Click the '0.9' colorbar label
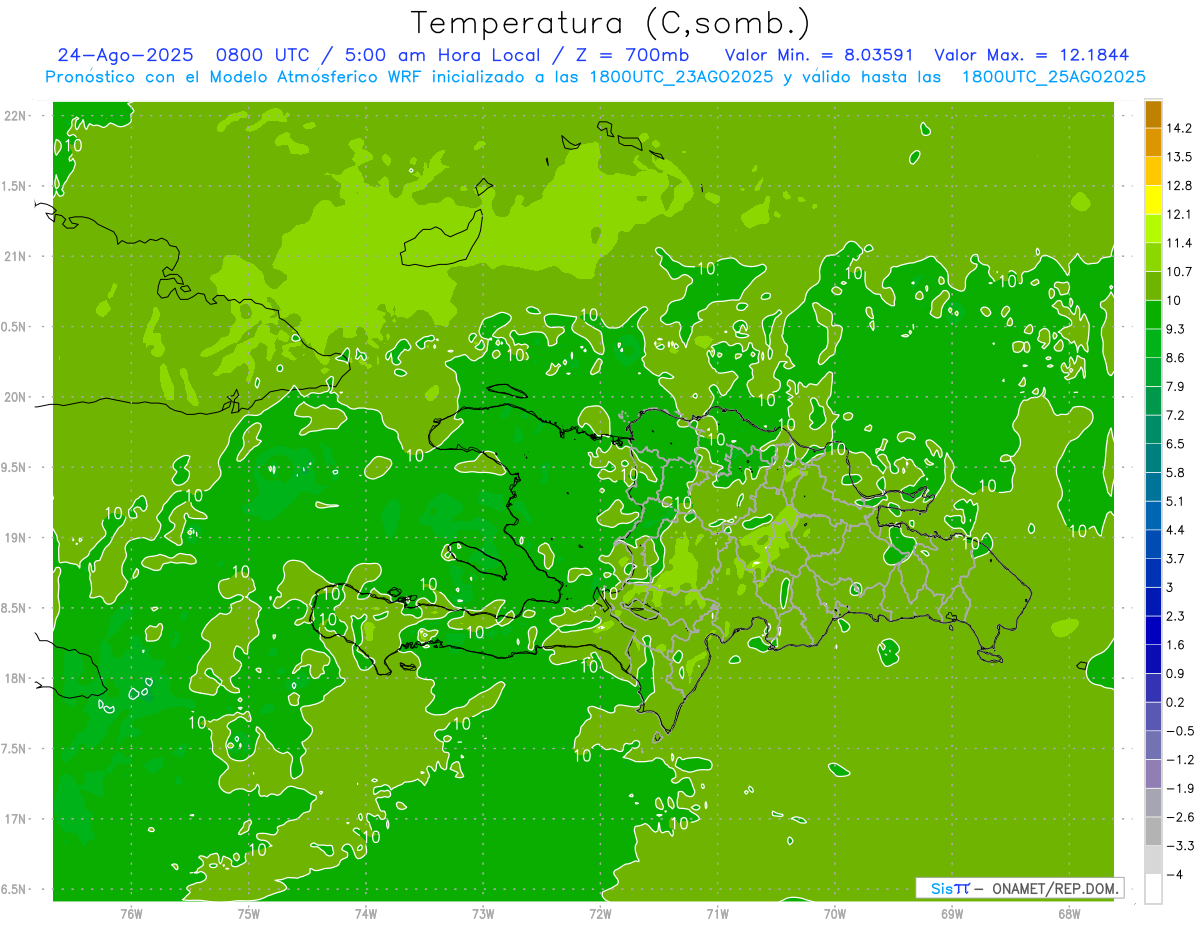Viewport: 1200px width, 927px height. click(1176, 673)
